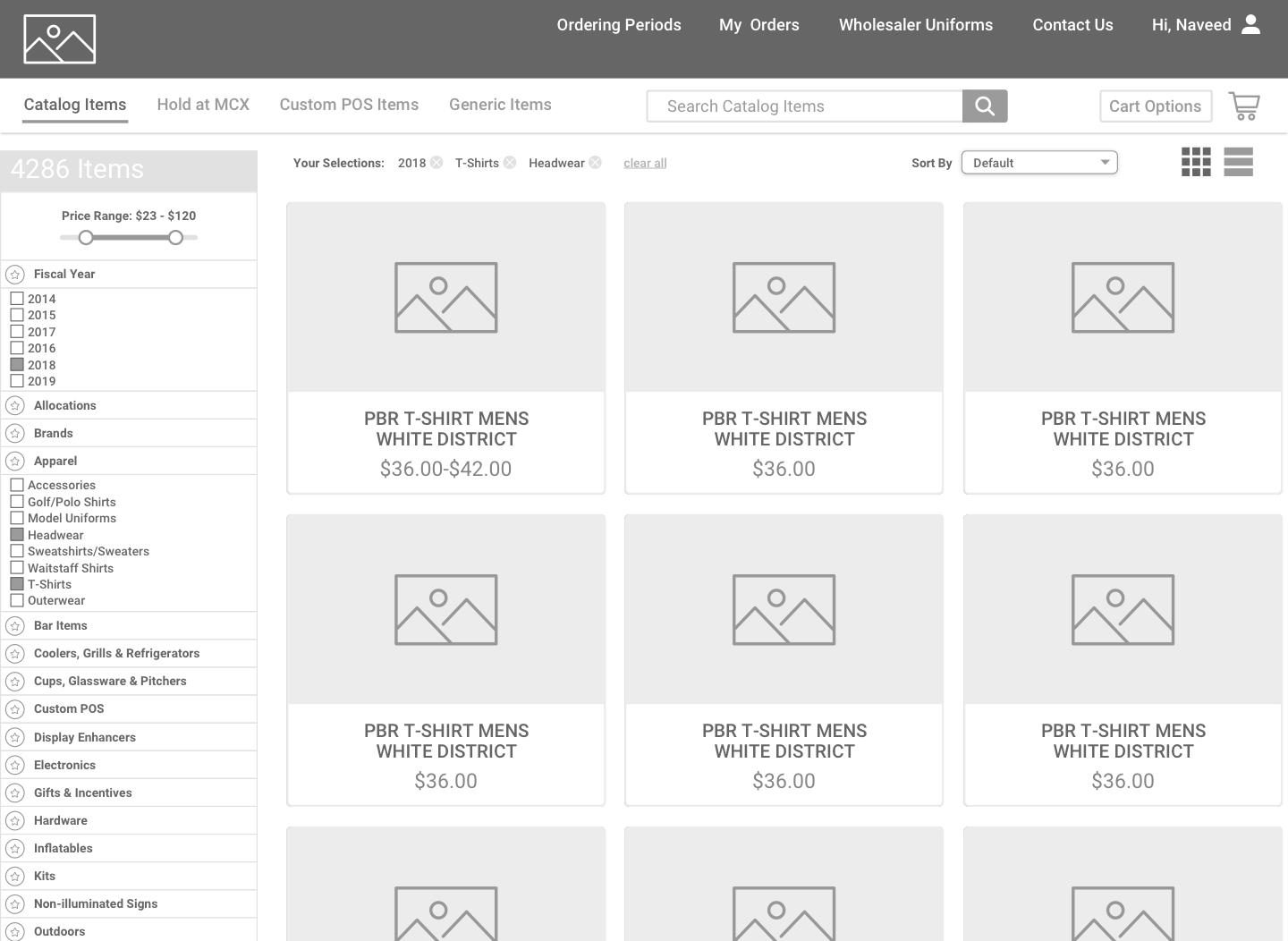Click the search magnifier button

click(985, 106)
